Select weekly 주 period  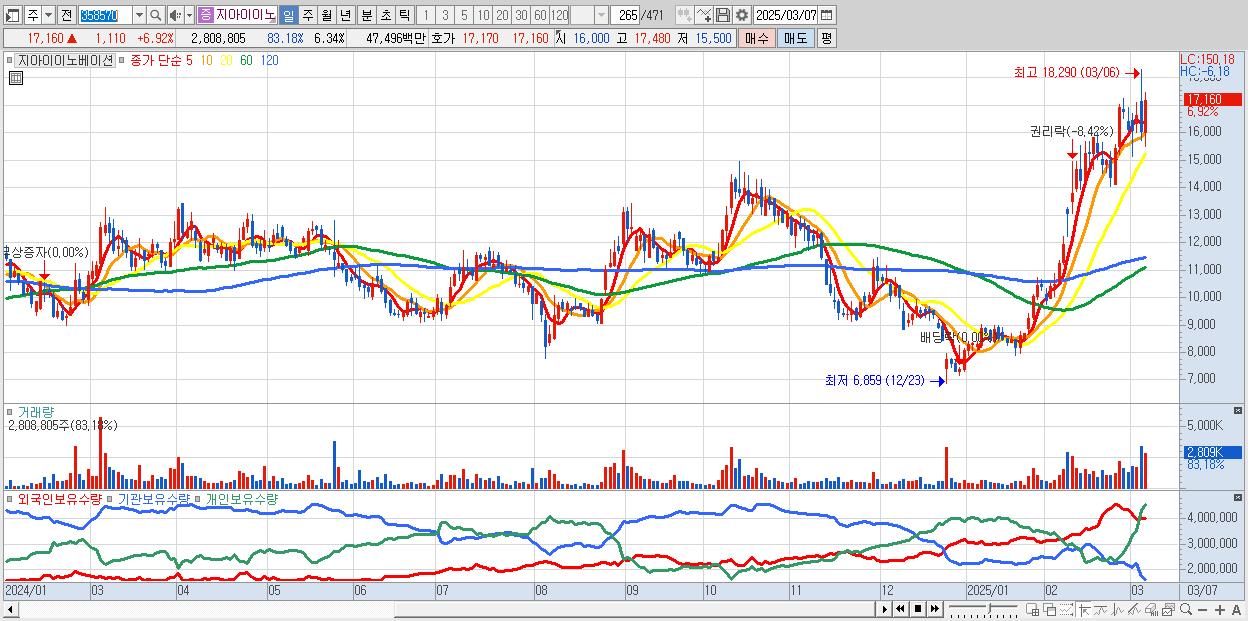[x=307, y=15]
